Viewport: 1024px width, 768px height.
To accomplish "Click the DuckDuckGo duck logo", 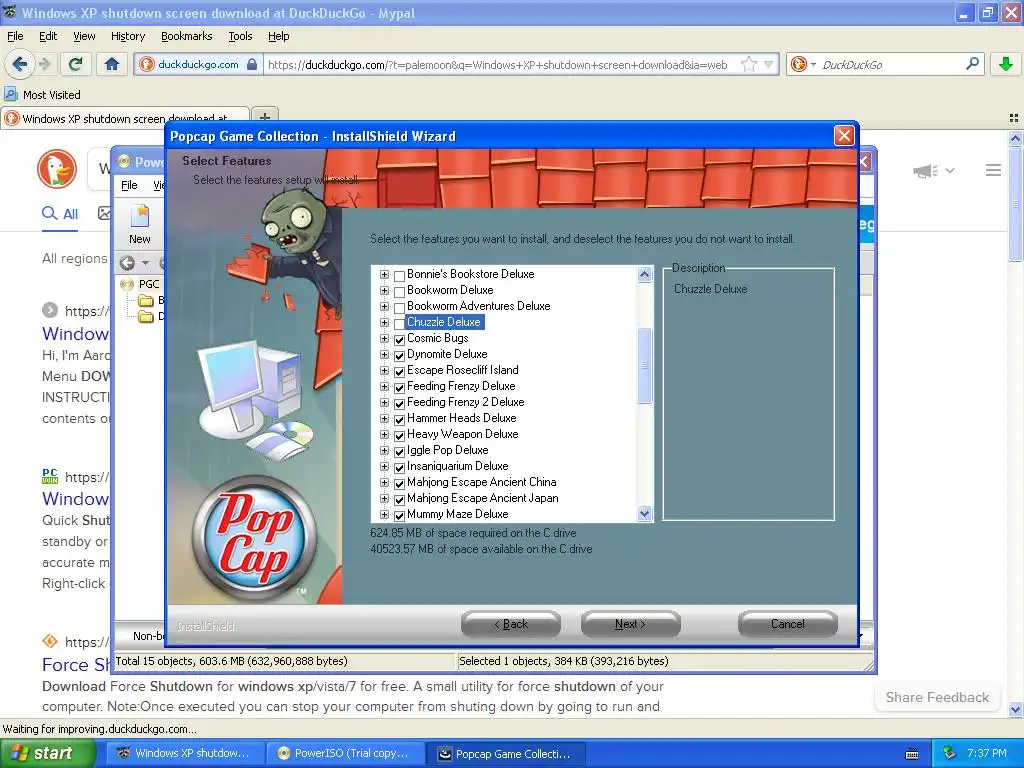I will (57, 168).
